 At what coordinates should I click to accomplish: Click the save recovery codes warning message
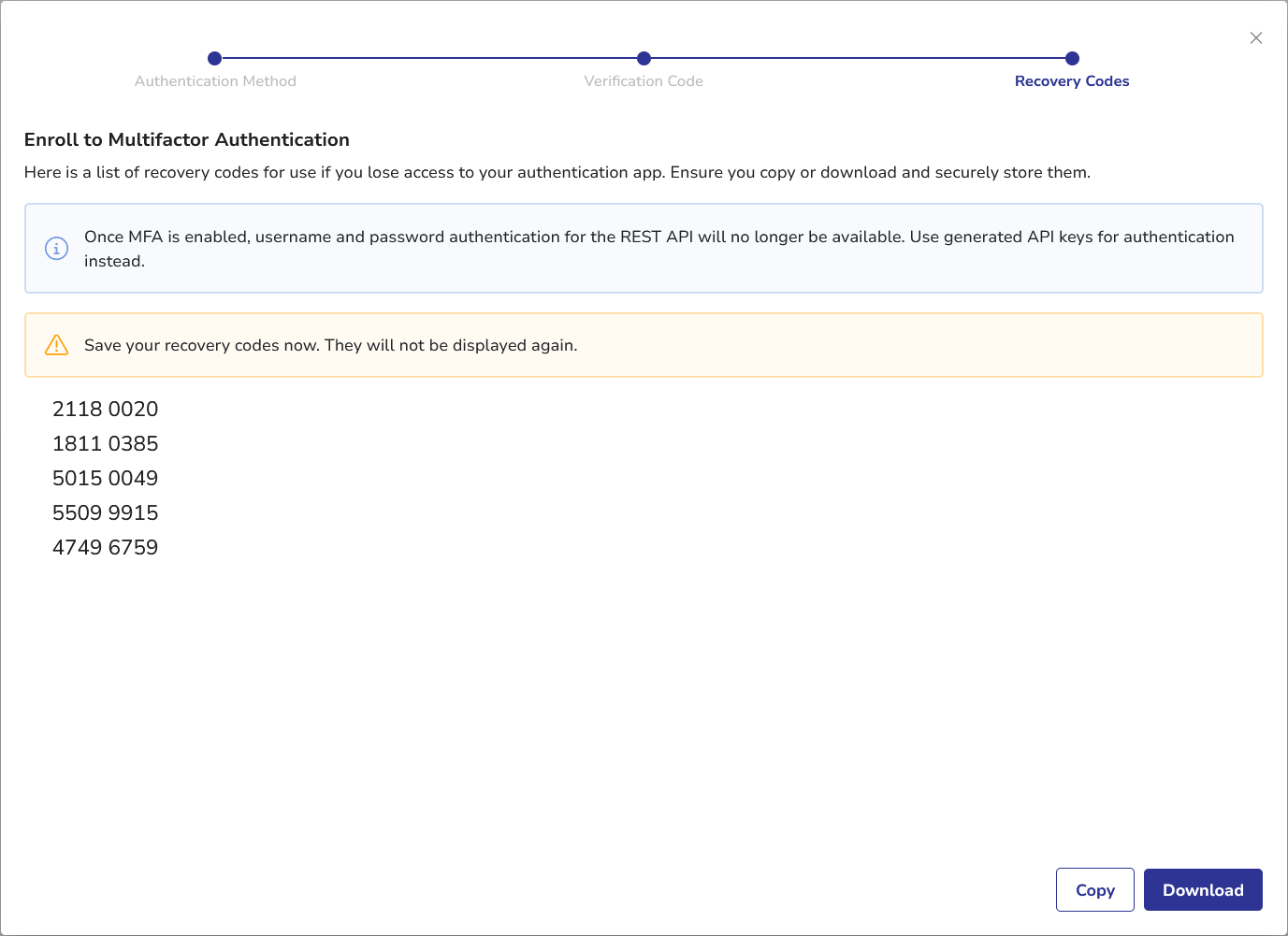[330, 345]
